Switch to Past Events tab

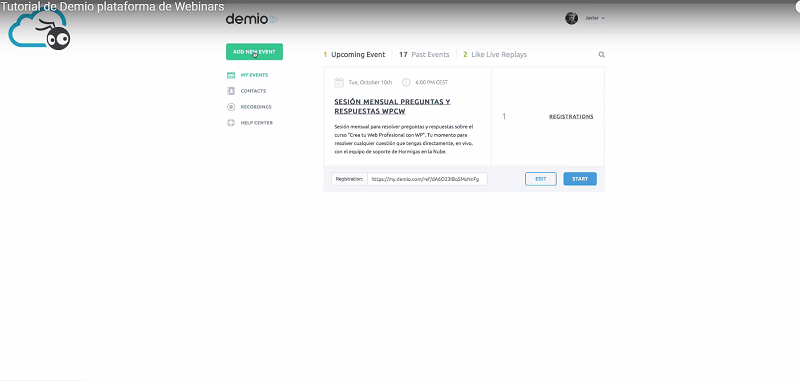(424, 55)
